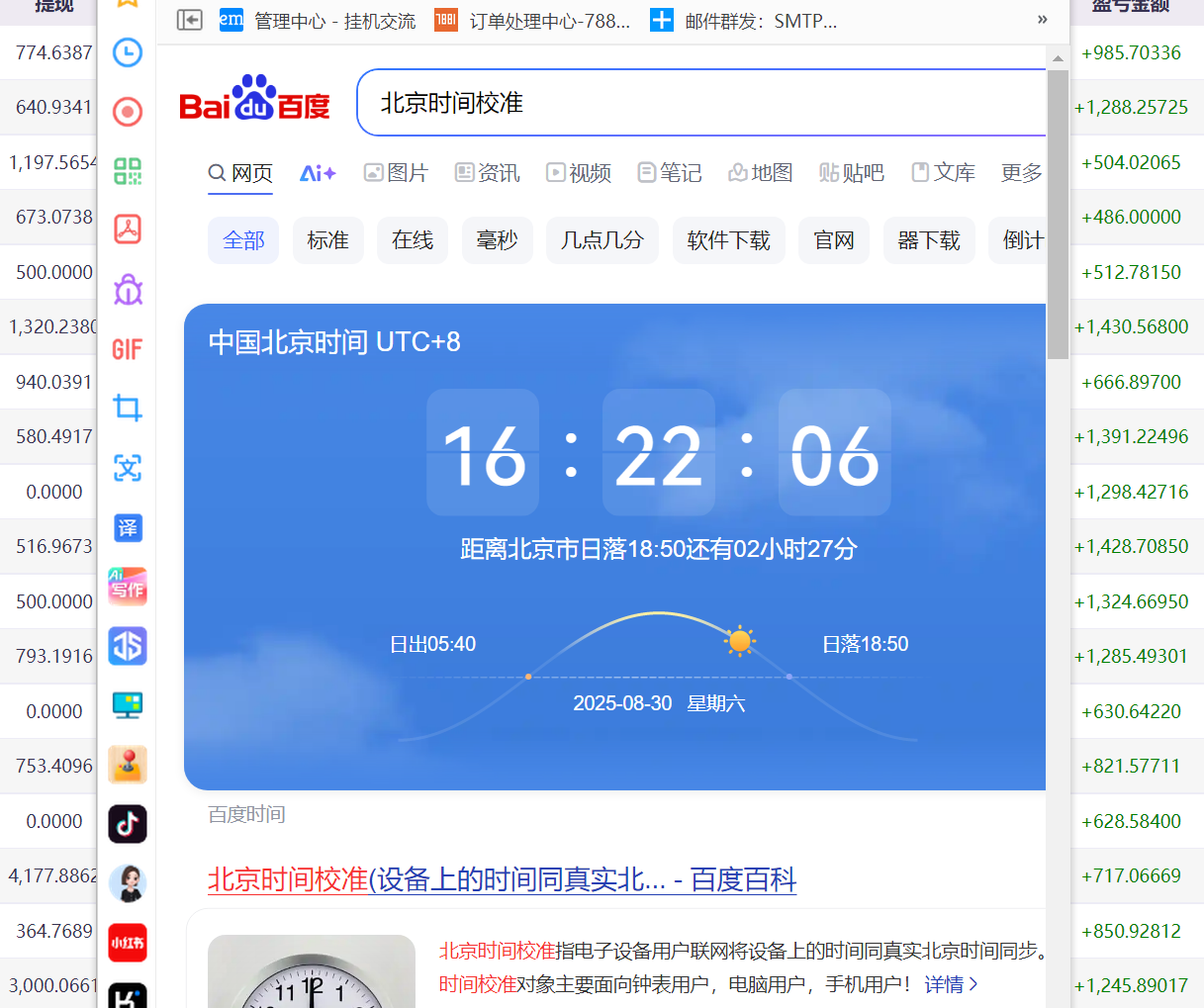Open the GIF maker tool
This screenshot has height=1008, width=1204.
(128, 349)
